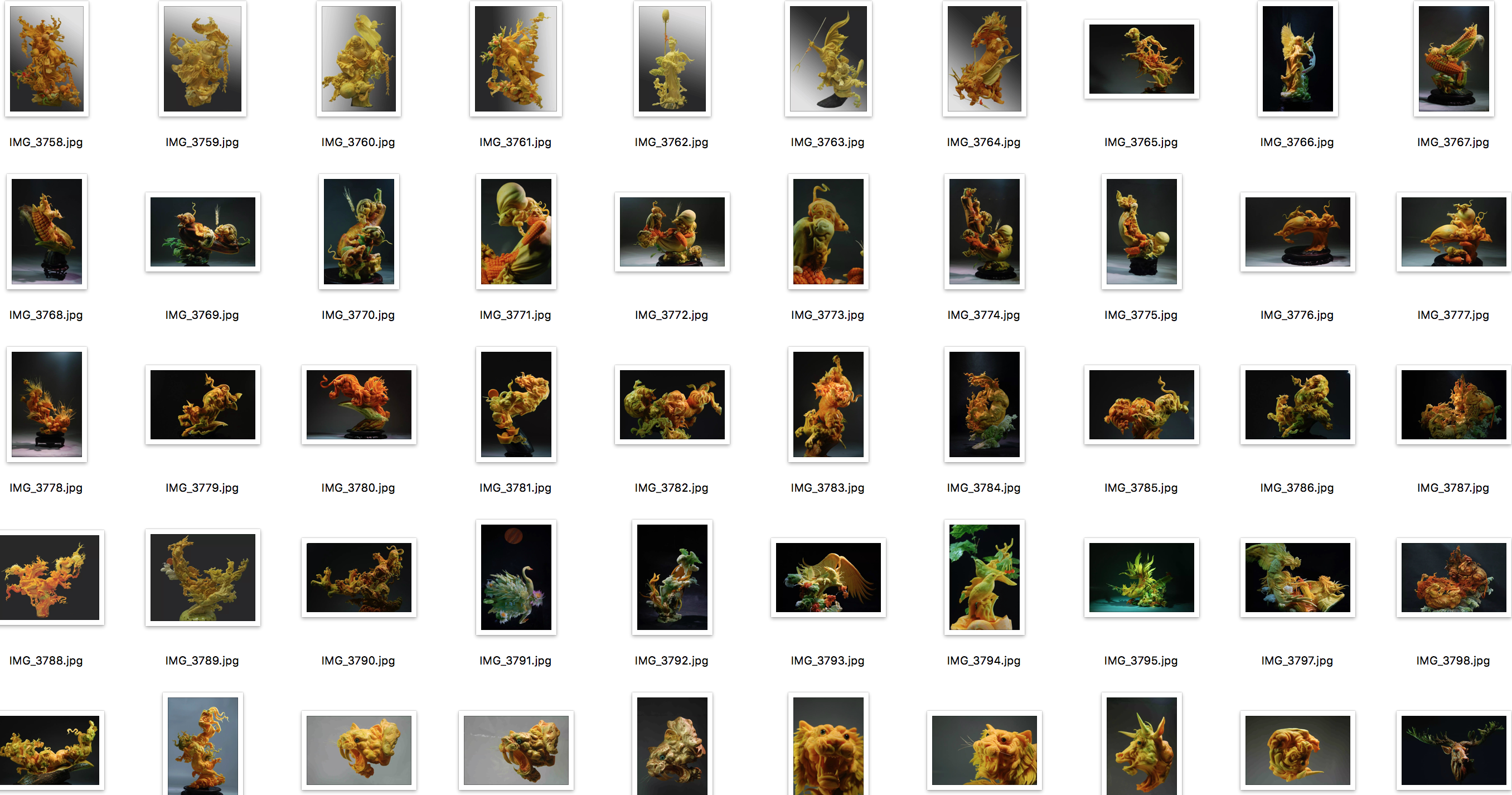This screenshot has height=795, width=1512.
Task: Click the IMG_3765.jpg thumbnail
Action: coord(1141,59)
